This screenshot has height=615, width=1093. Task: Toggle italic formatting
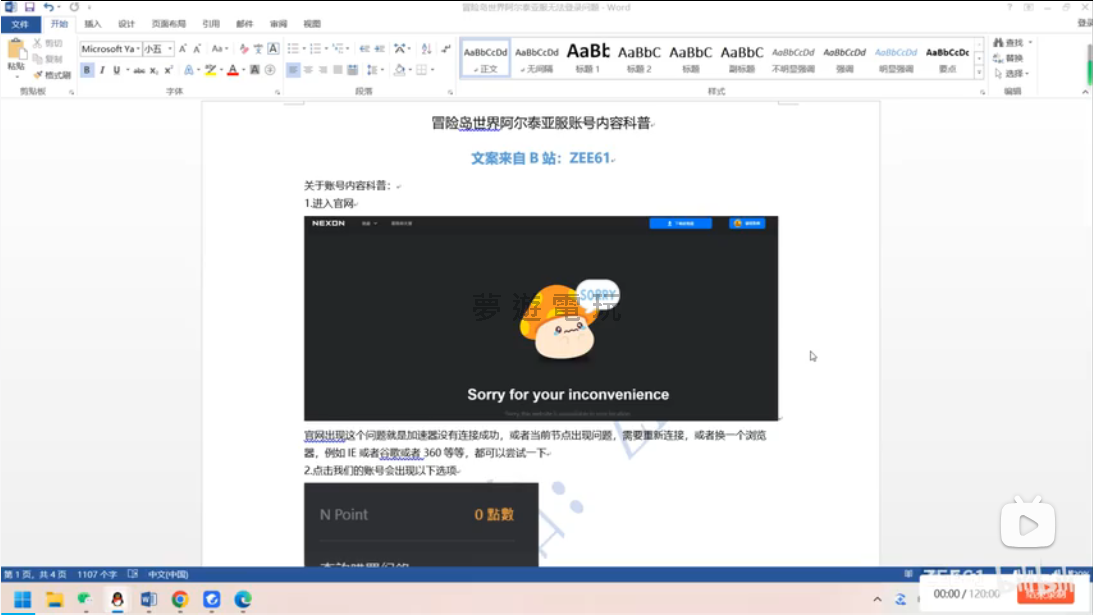(102, 70)
